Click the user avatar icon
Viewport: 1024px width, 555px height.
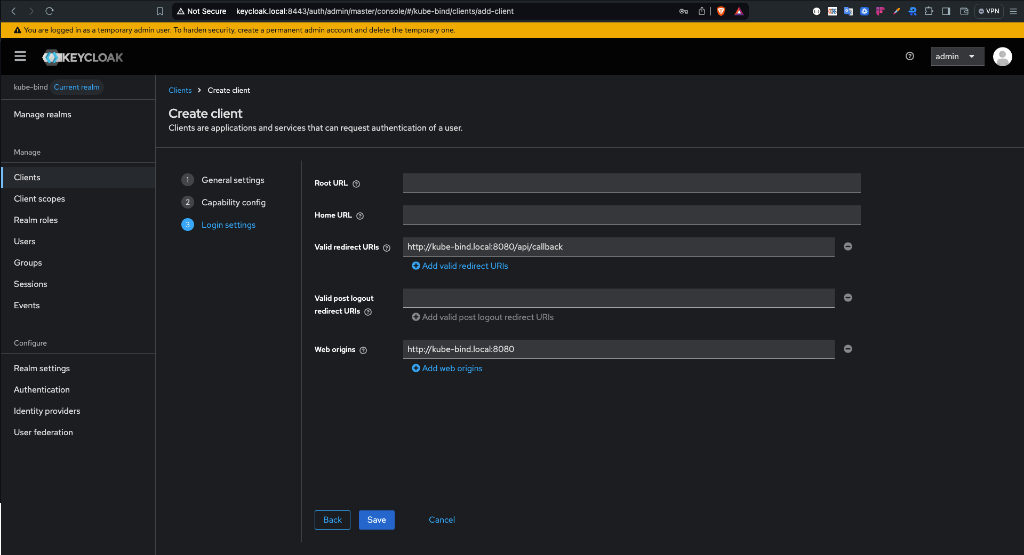(1002, 56)
